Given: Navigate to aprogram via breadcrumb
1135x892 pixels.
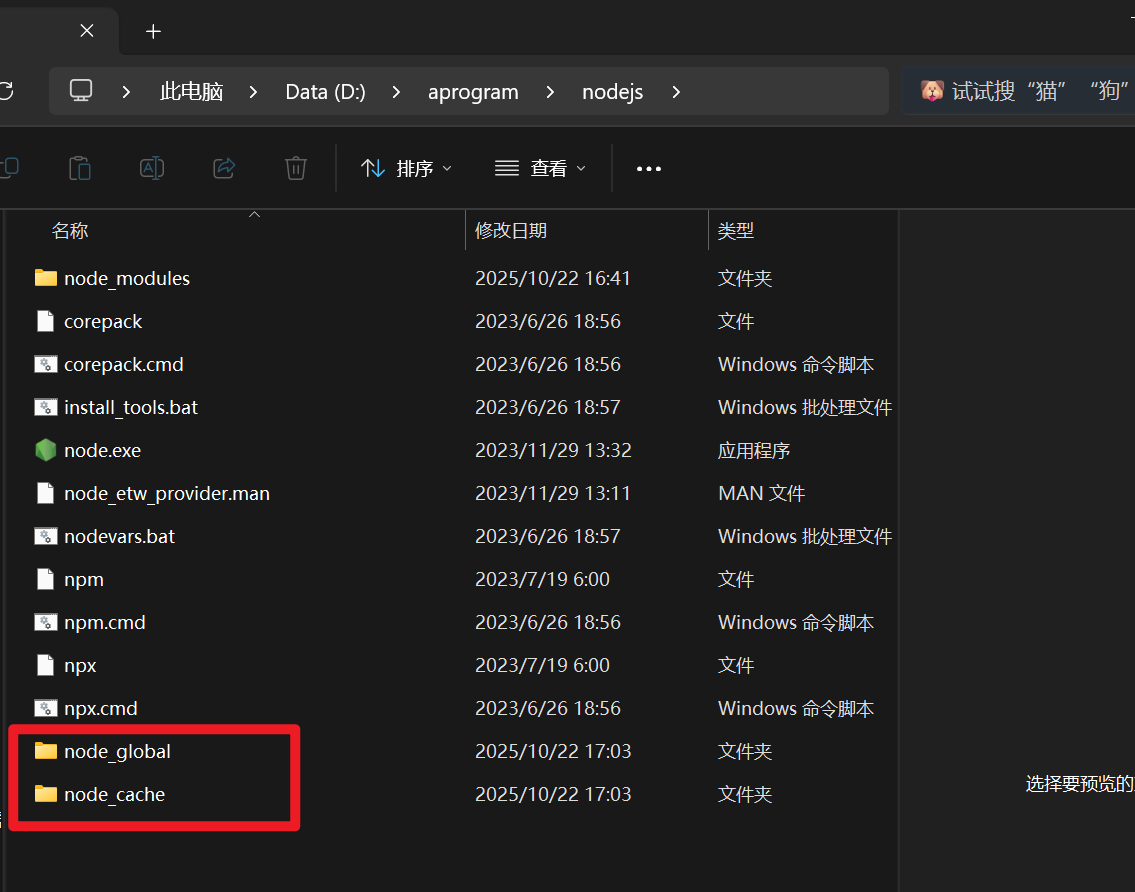Looking at the screenshot, I should coord(472,91).
